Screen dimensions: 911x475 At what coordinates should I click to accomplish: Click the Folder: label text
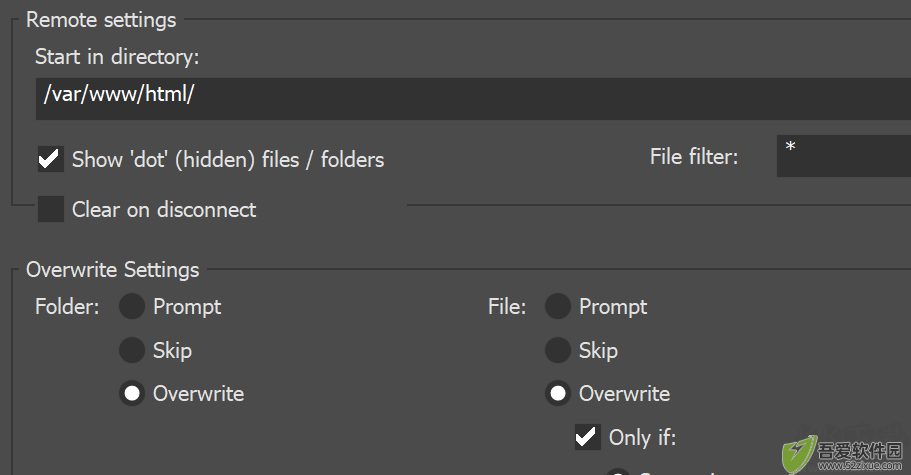click(67, 307)
